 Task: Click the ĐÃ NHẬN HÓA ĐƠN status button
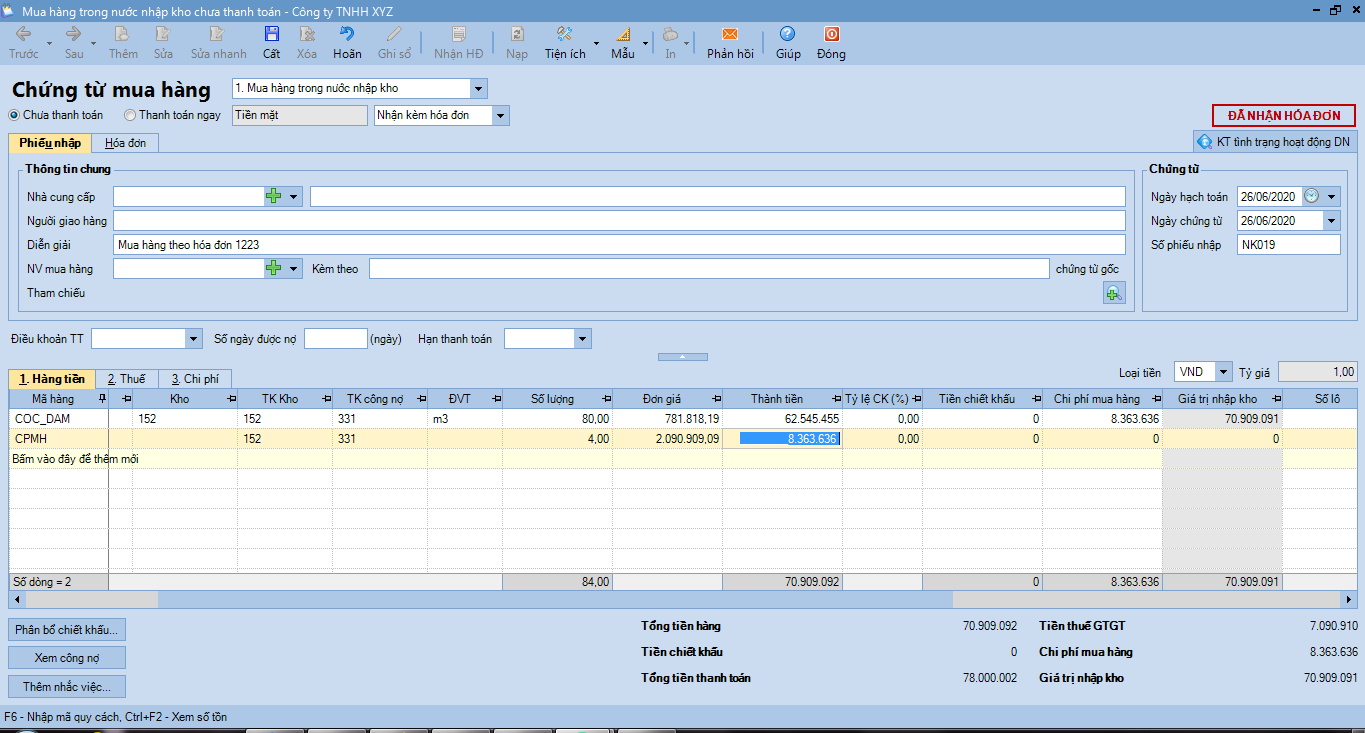click(1284, 116)
